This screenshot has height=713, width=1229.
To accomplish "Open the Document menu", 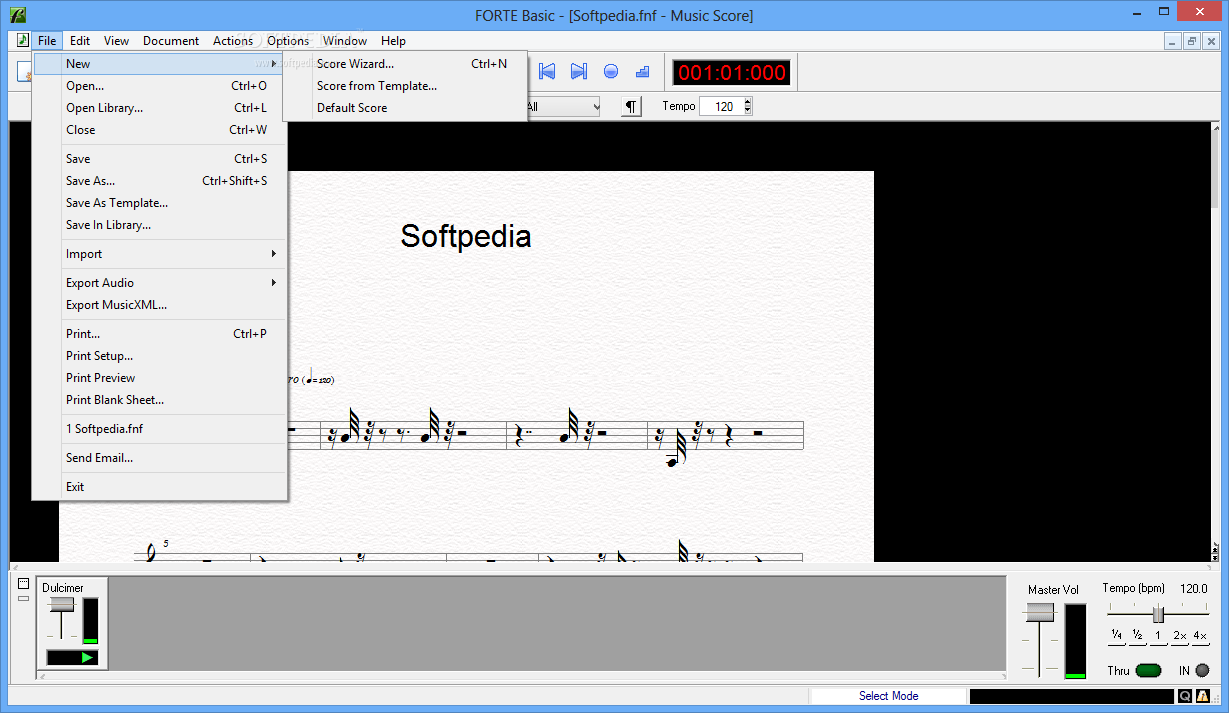I will click(x=171, y=41).
